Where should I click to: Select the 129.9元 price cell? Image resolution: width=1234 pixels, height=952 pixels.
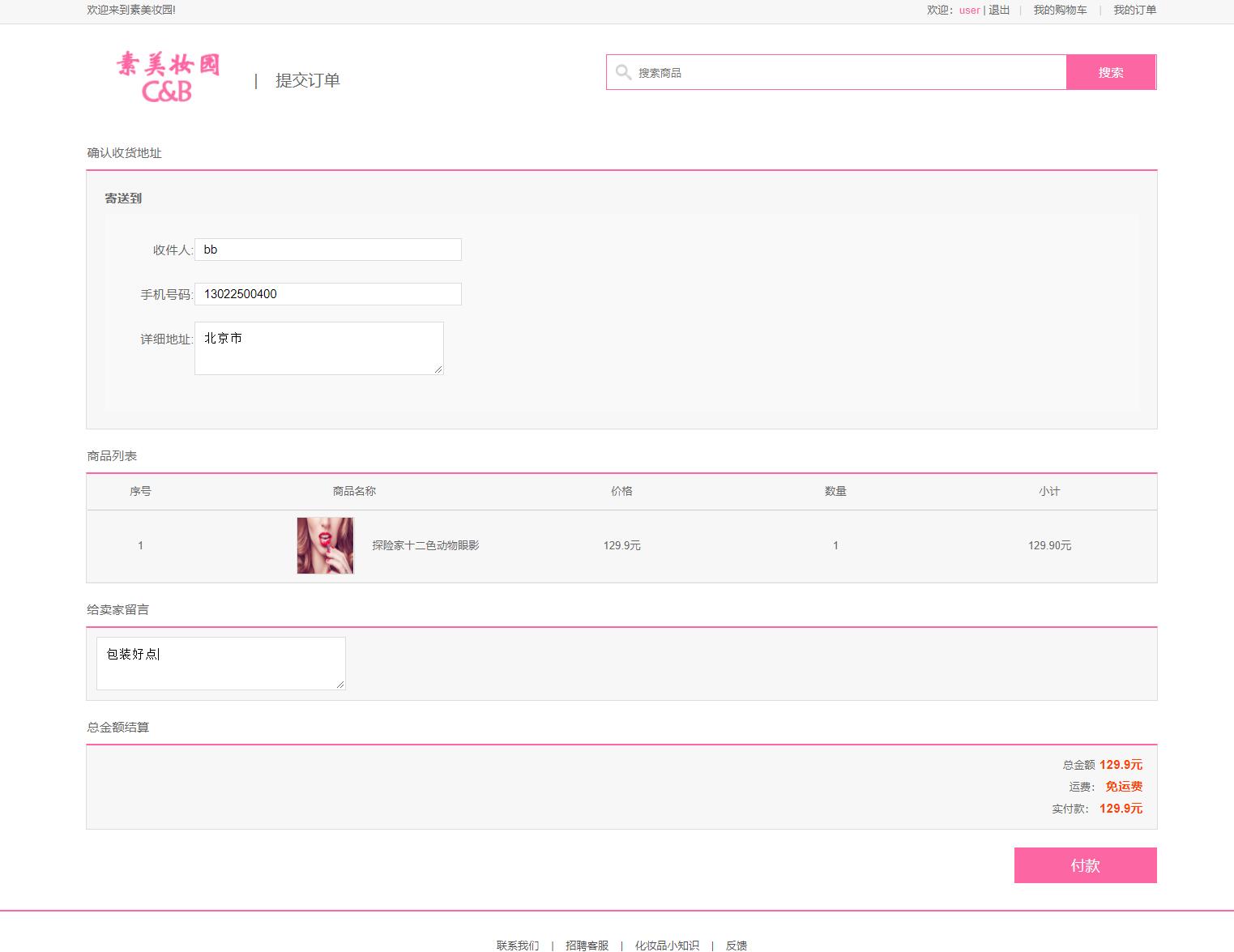pyautogui.click(x=621, y=546)
